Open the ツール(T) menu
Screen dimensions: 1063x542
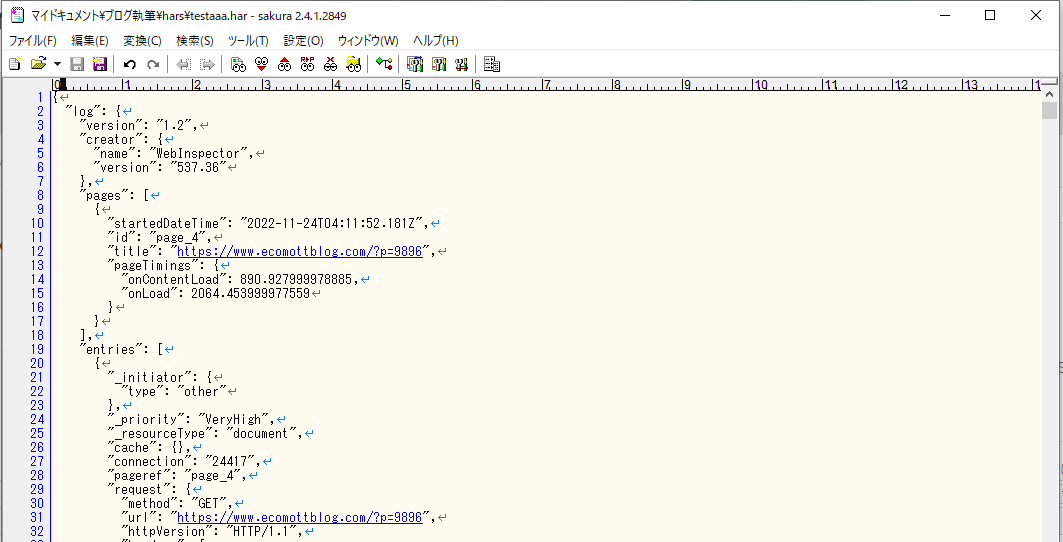tap(248, 41)
